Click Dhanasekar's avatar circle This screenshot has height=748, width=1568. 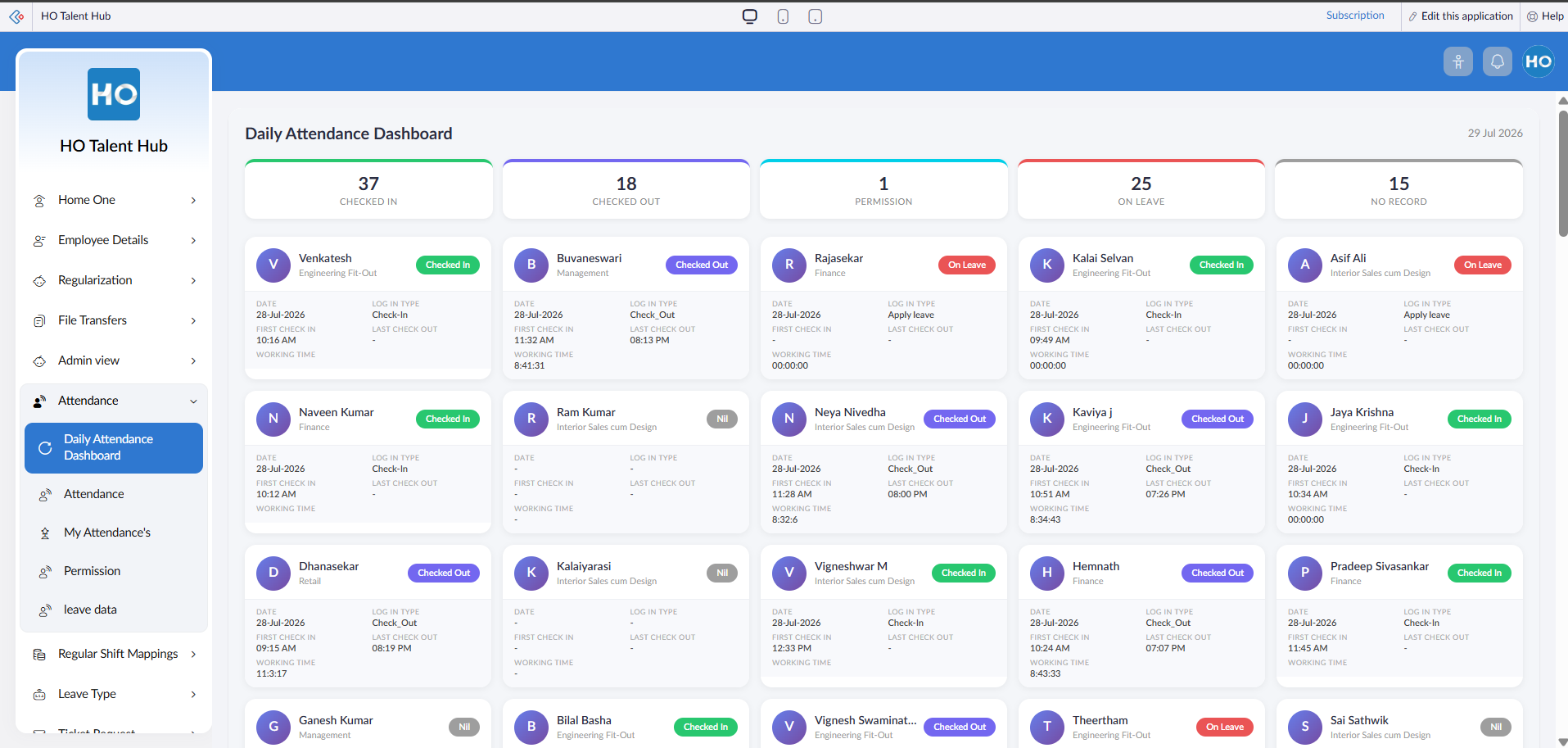click(273, 573)
